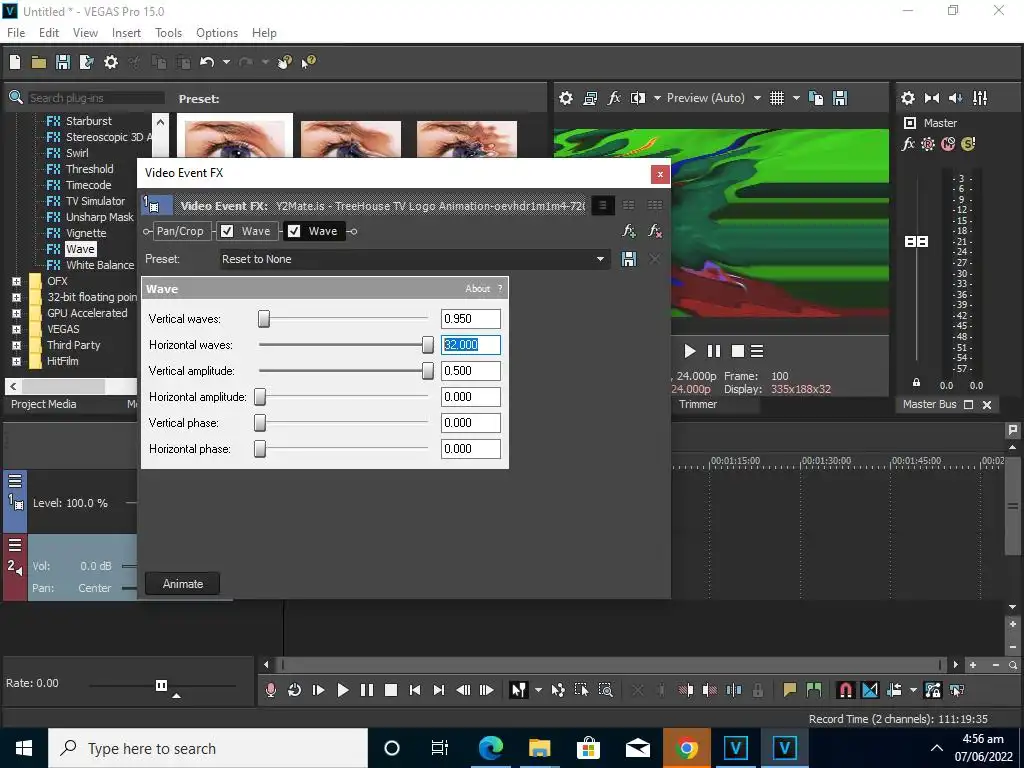The image size is (1024, 768).
Task: Click Horizontal phase value field
Action: [x=470, y=449]
